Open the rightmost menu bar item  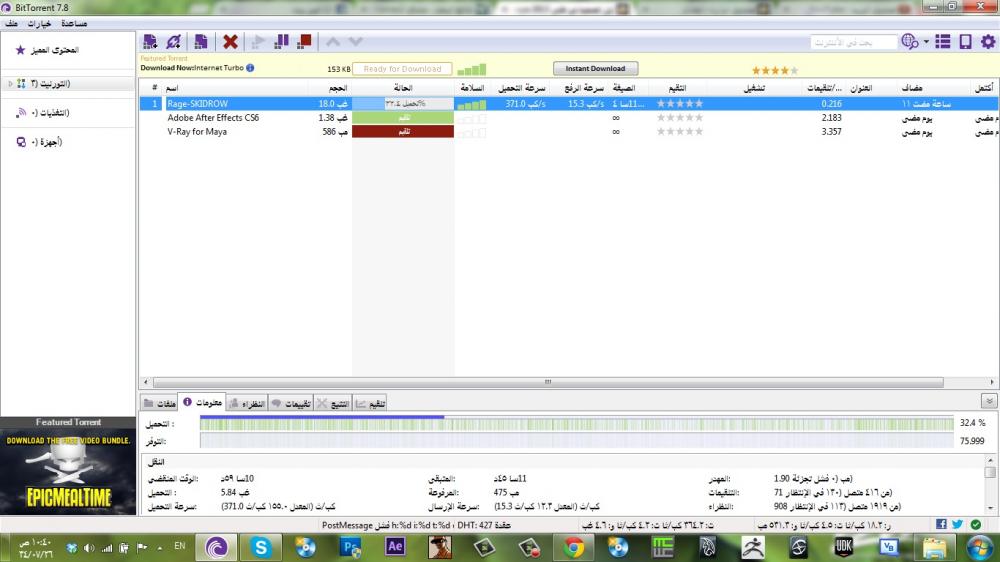pyautogui.click(x=74, y=24)
